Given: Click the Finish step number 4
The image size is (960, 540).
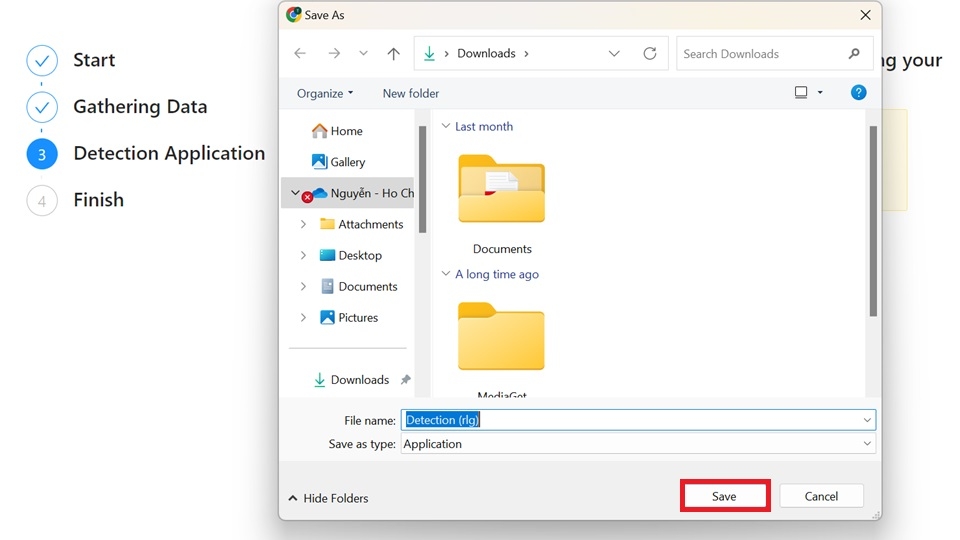Looking at the screenshot, I should pyautogui.click(x=42, y=201).
